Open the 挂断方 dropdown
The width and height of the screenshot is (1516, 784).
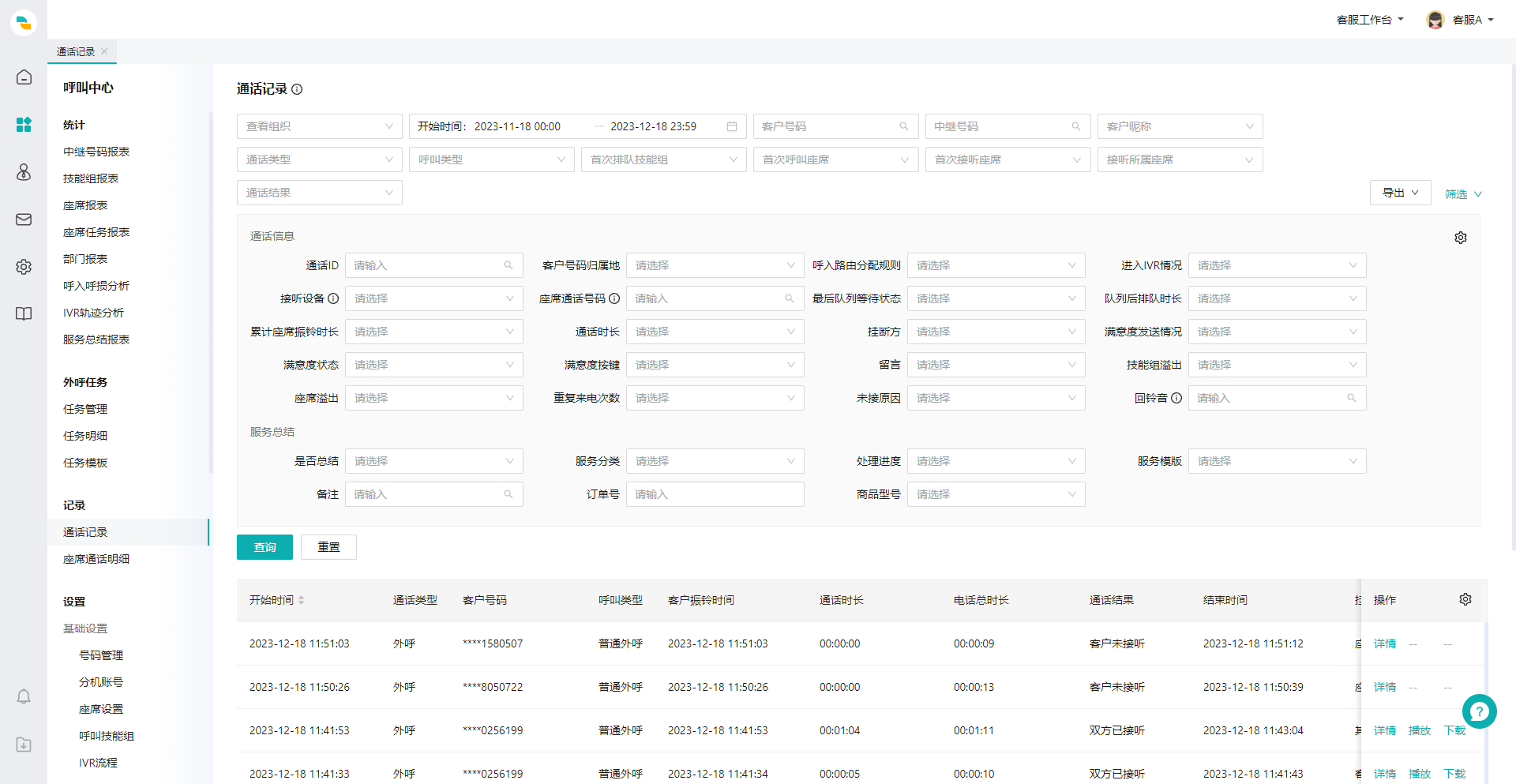click(x=996, y=332)
